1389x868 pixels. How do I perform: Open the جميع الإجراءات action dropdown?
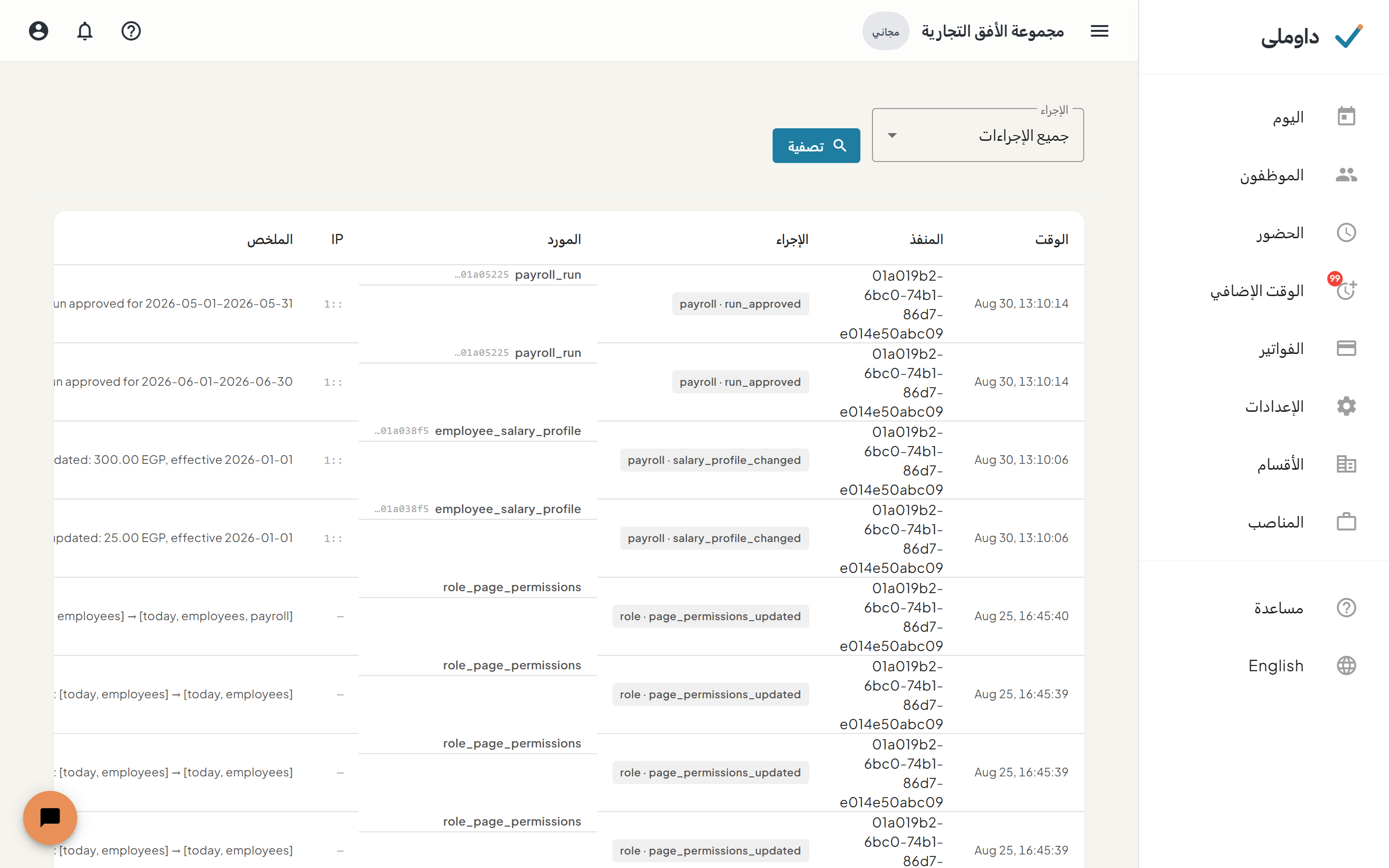click(978, 136)
